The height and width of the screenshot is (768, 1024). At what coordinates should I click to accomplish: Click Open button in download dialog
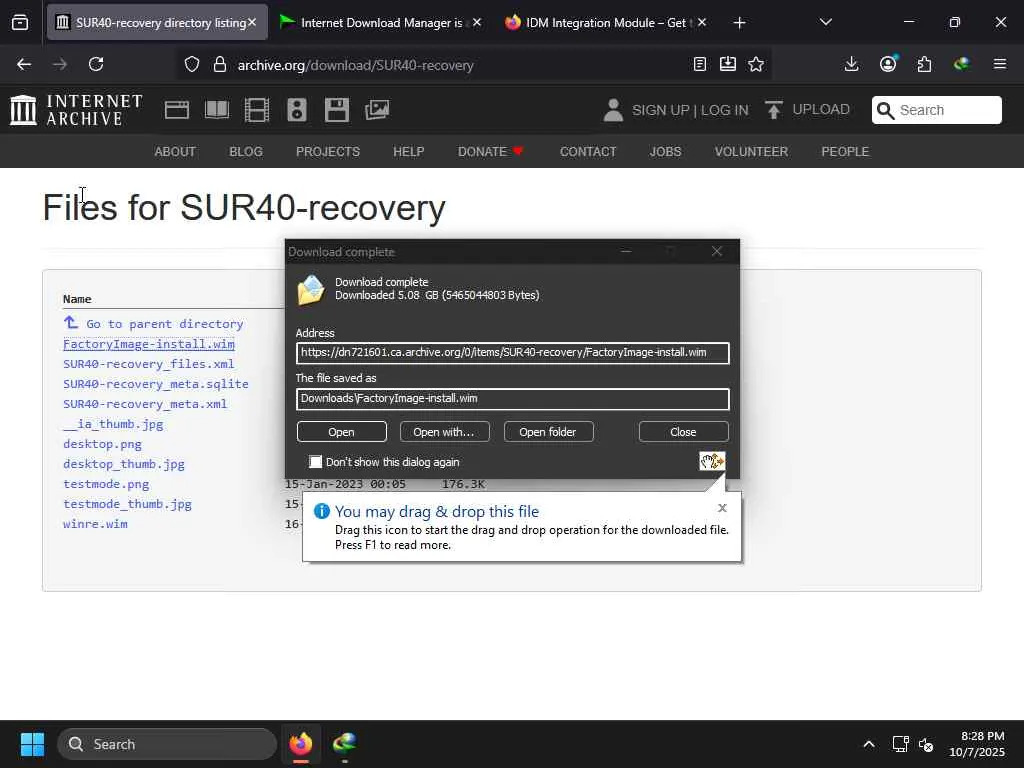pyautogui.click(x=342, y=432)
